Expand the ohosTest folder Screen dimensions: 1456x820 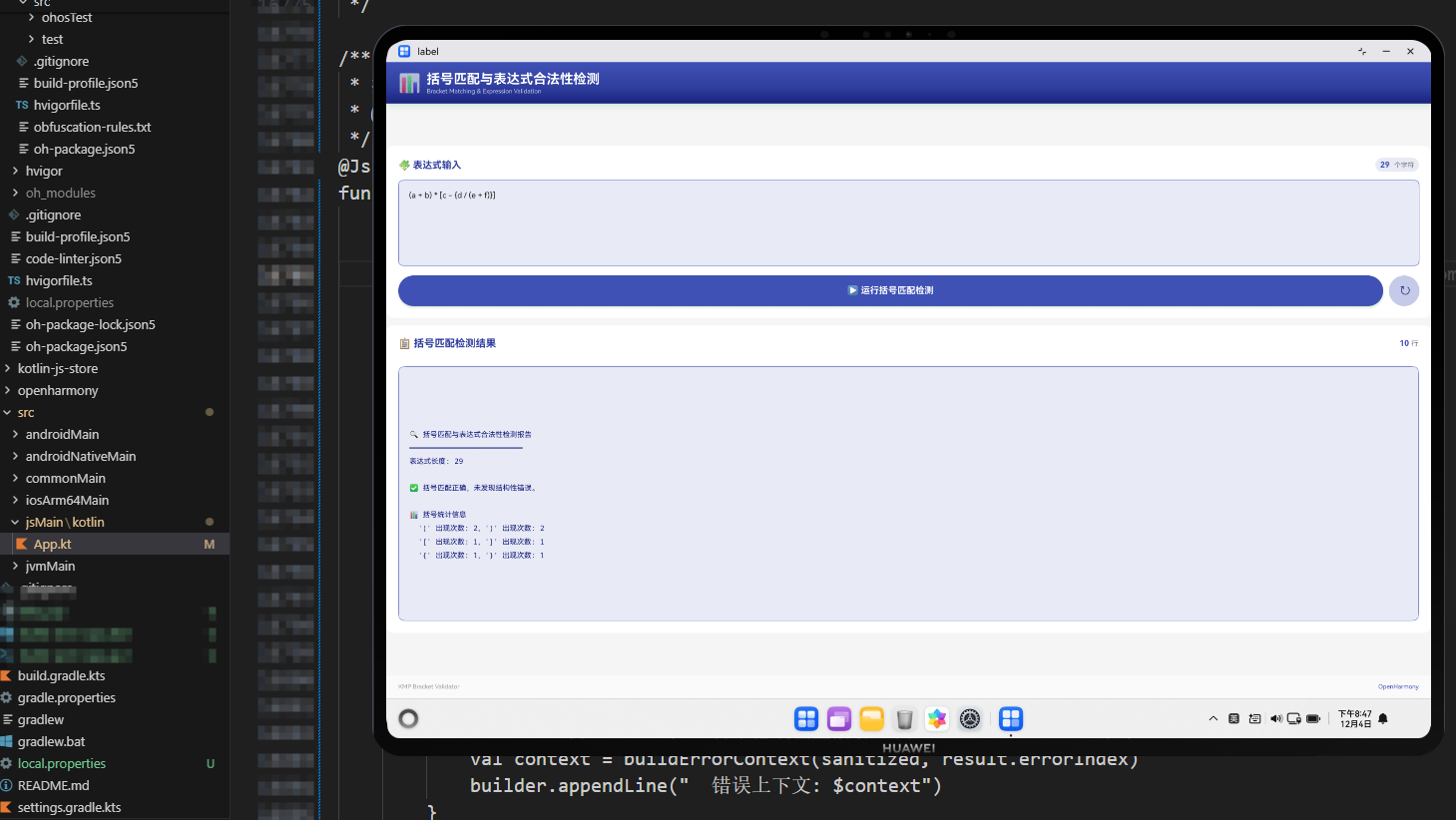coord(67,17)
